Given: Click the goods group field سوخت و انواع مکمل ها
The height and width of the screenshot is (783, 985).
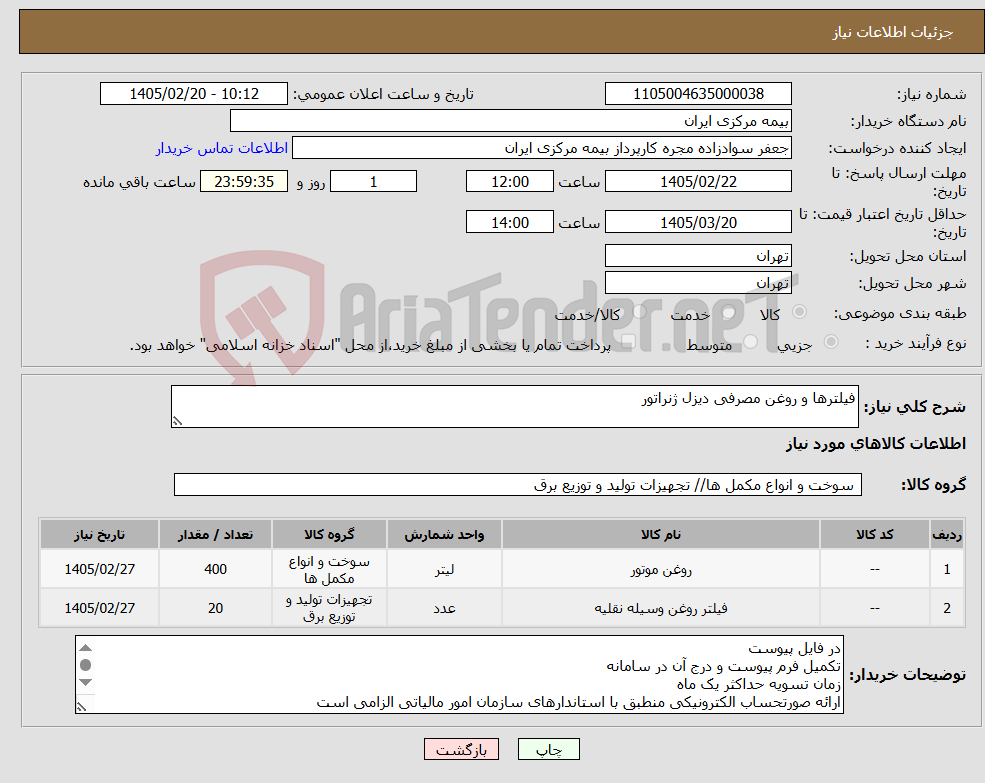Looking at the screenshot, I should [518, 485].
